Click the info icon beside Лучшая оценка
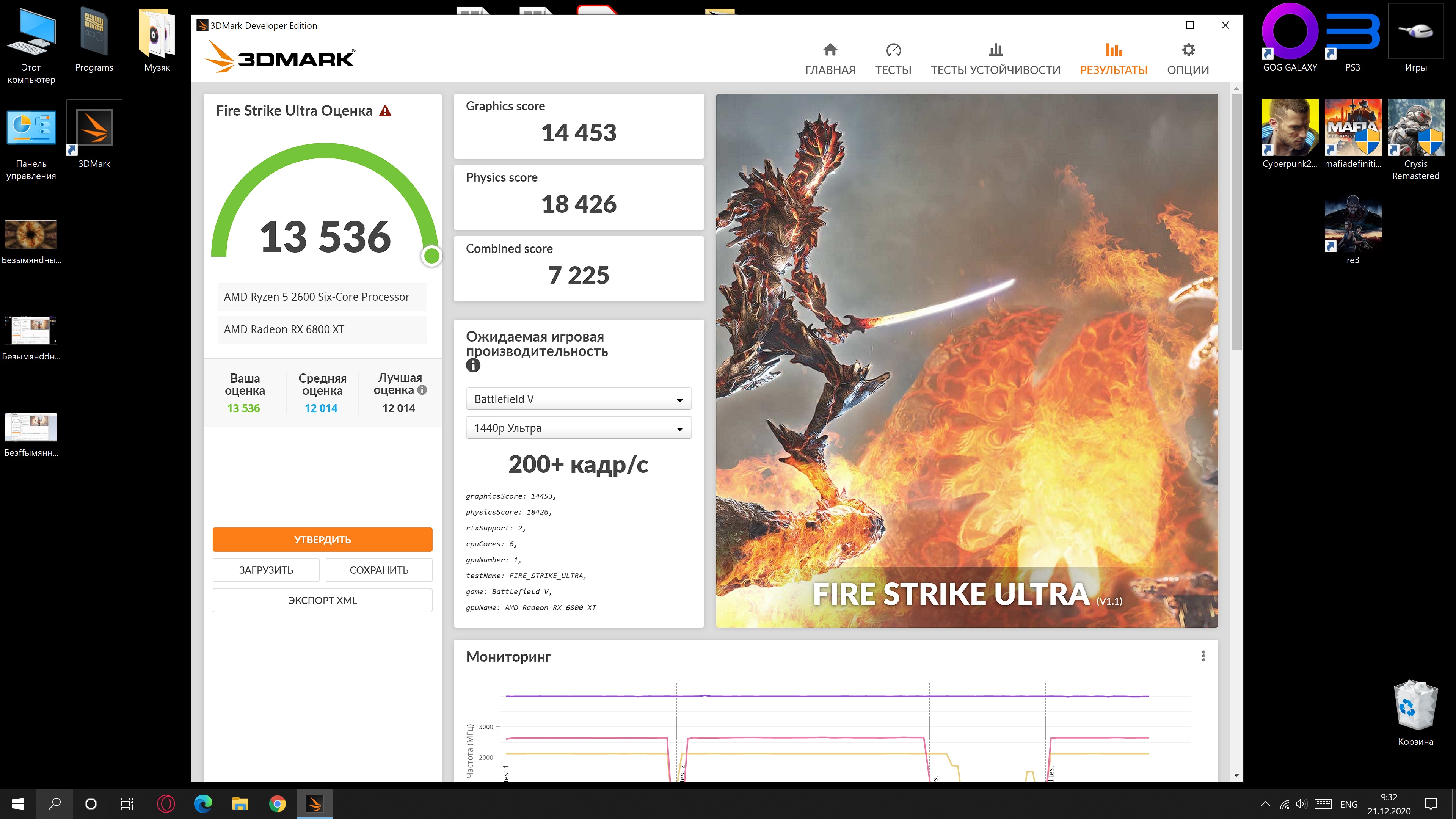 coord(422,390)
